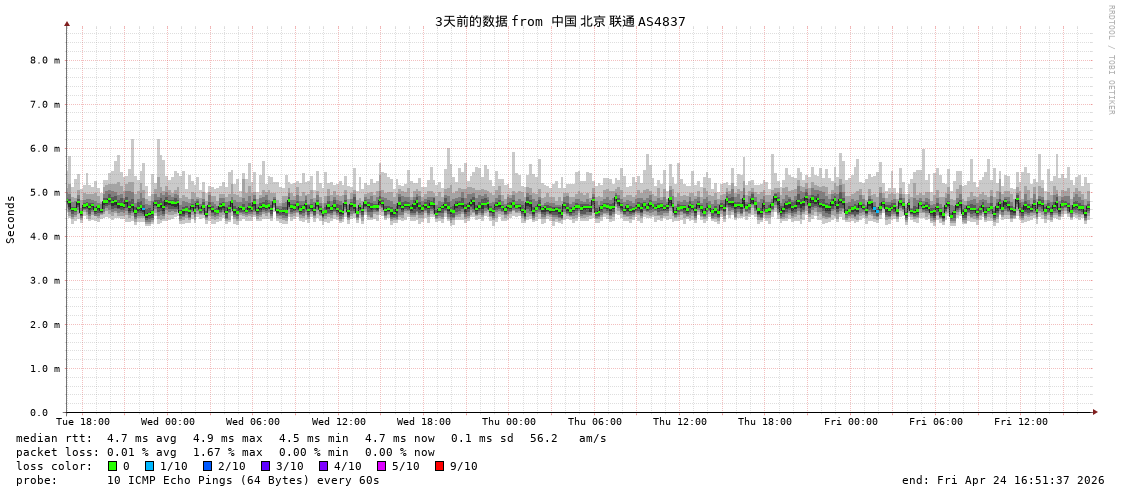Click the 8.0 m y-axis tick label
Viewport: 1121px width, 494px height.
click(x=44, y=60)
